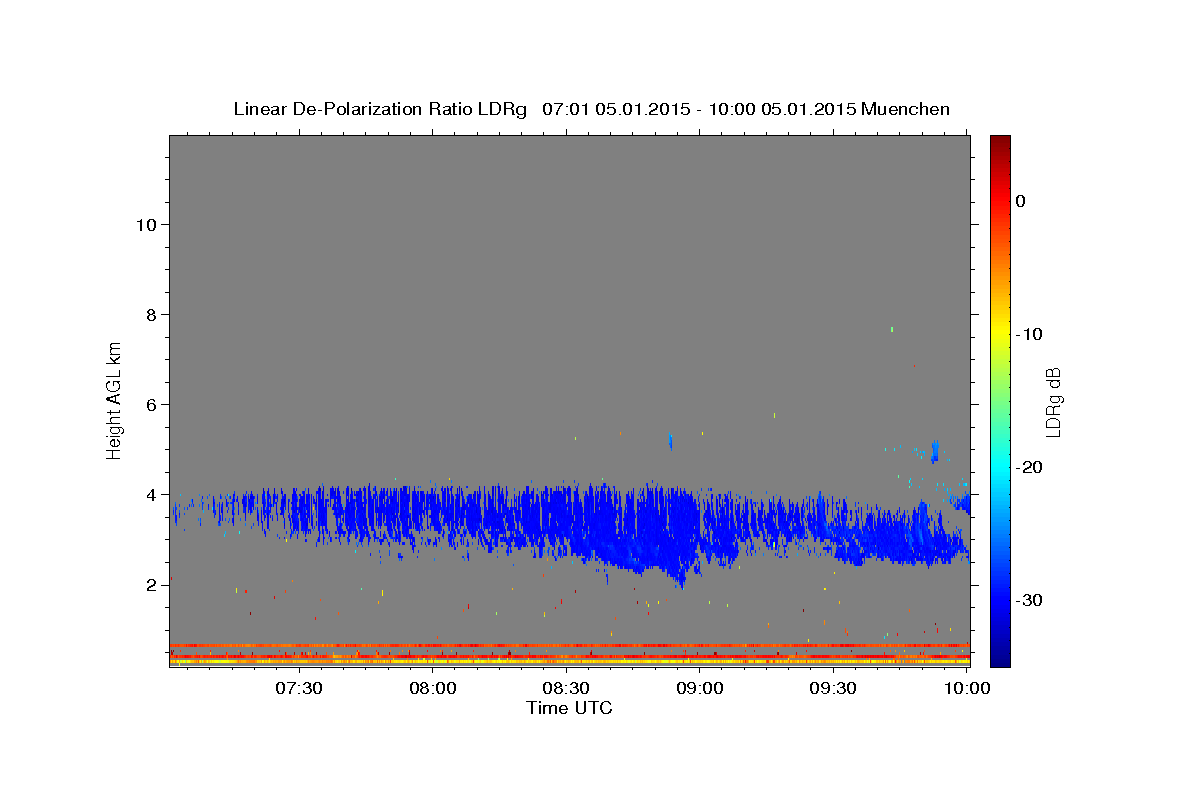Click the dark red top of the colorbar
This screenshot has width=1200, height=800.
1000,143
